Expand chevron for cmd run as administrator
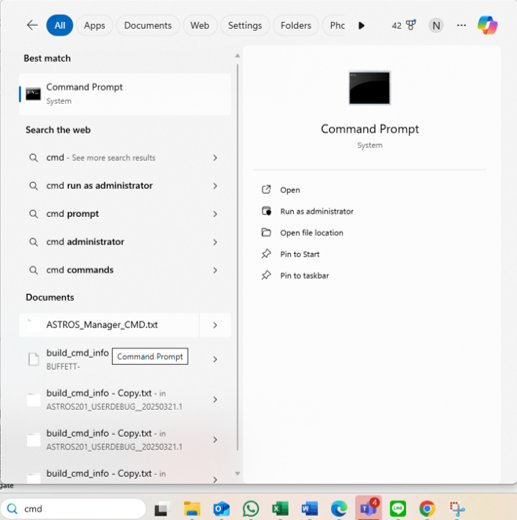Screen dimensions: 517x520 (x=215, y=186)
